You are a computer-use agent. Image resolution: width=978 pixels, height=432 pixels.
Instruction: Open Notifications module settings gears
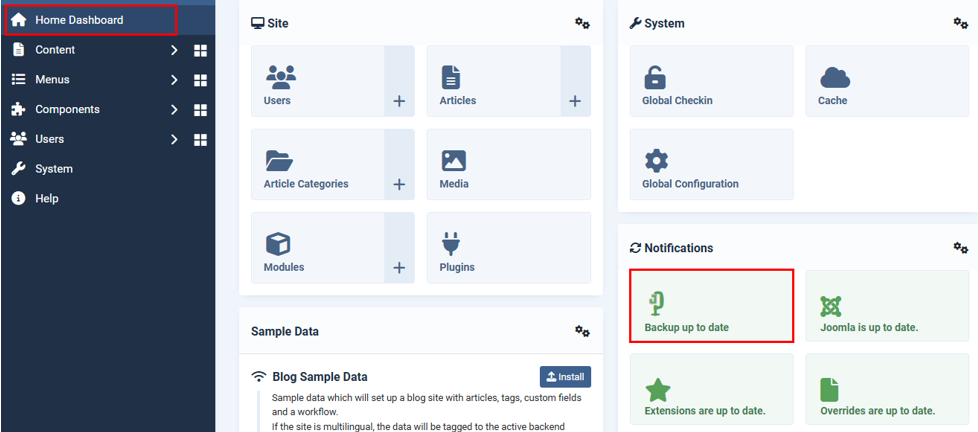(x=961, y=247)
